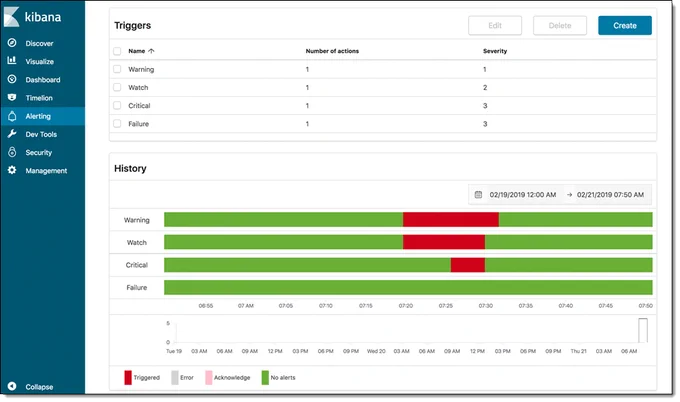680x402 pixels.
Task: Check the Warning trigger checkbox
Action: point(117,69)
